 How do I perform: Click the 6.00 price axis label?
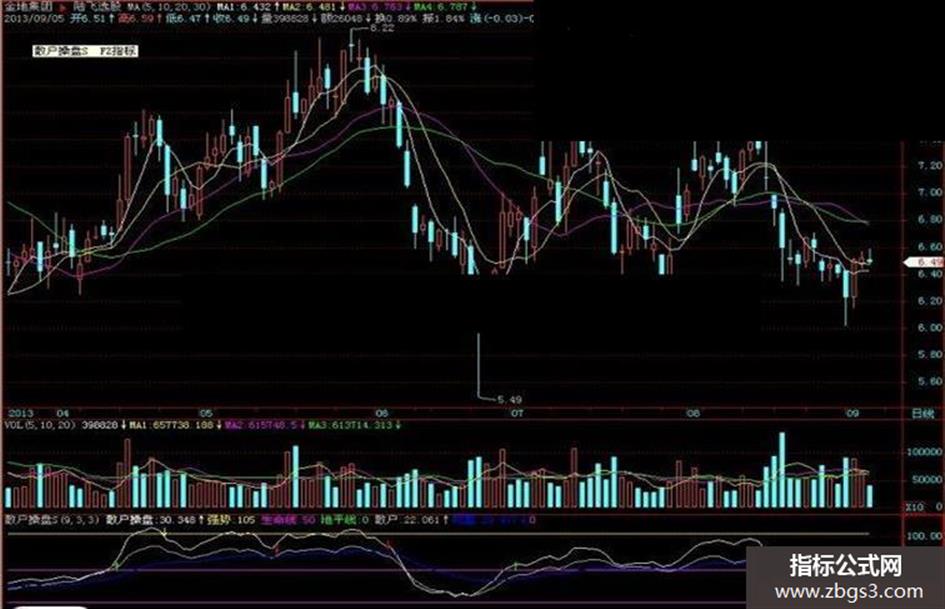pyautogui.click(x=930, y=327)
